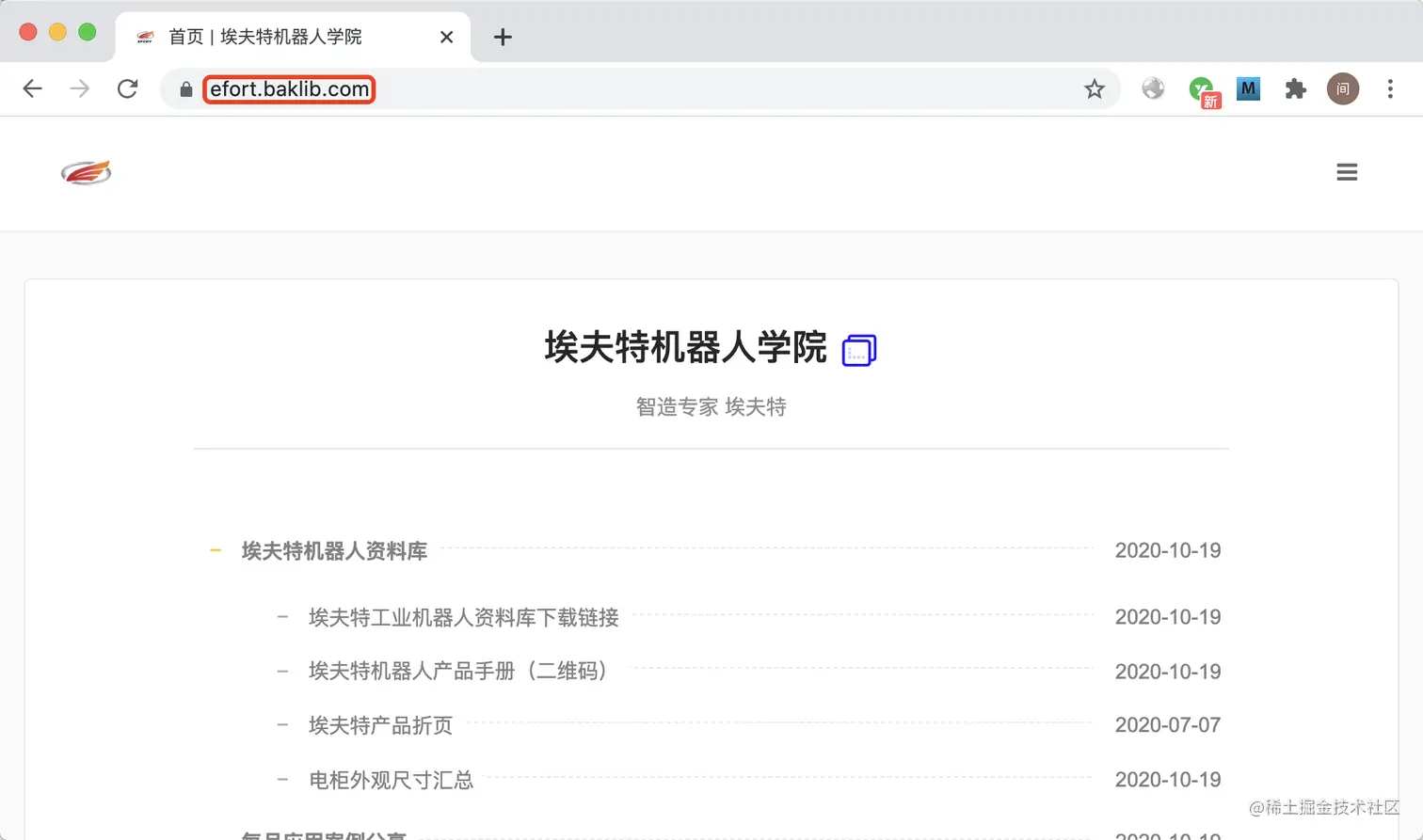This screenshot has height=840, width=1423.
Task: Open the site hamburger menu
Action: point(1347,172)
